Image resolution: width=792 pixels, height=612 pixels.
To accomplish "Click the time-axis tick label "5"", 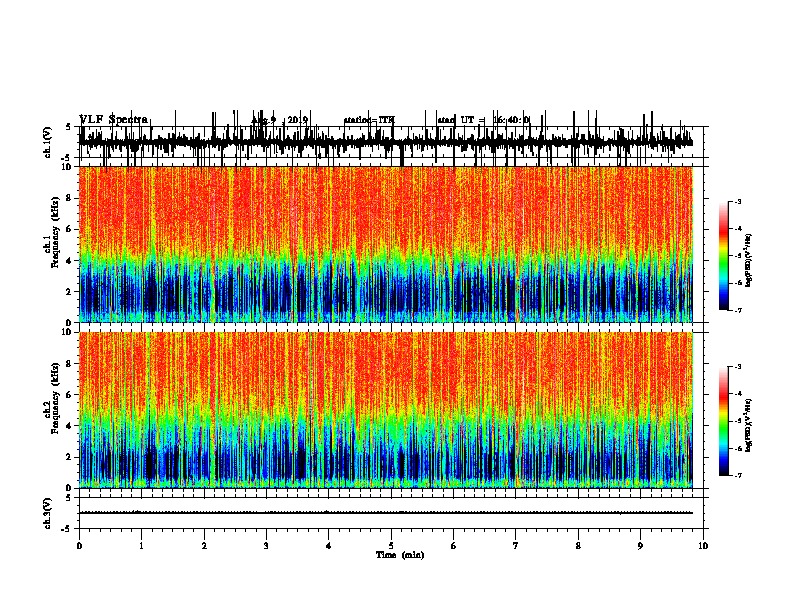I will pos(391,546).
